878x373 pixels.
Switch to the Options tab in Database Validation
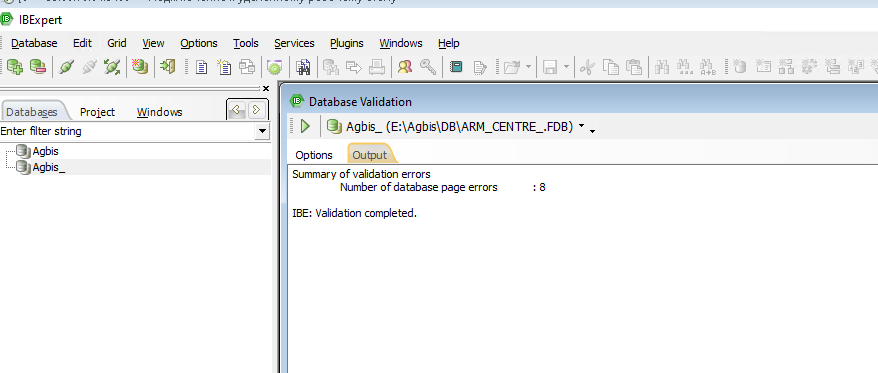tap(314, 155)
